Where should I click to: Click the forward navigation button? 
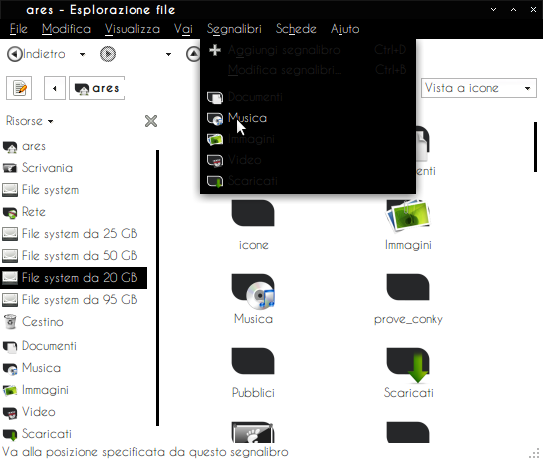tap(108, 54)
